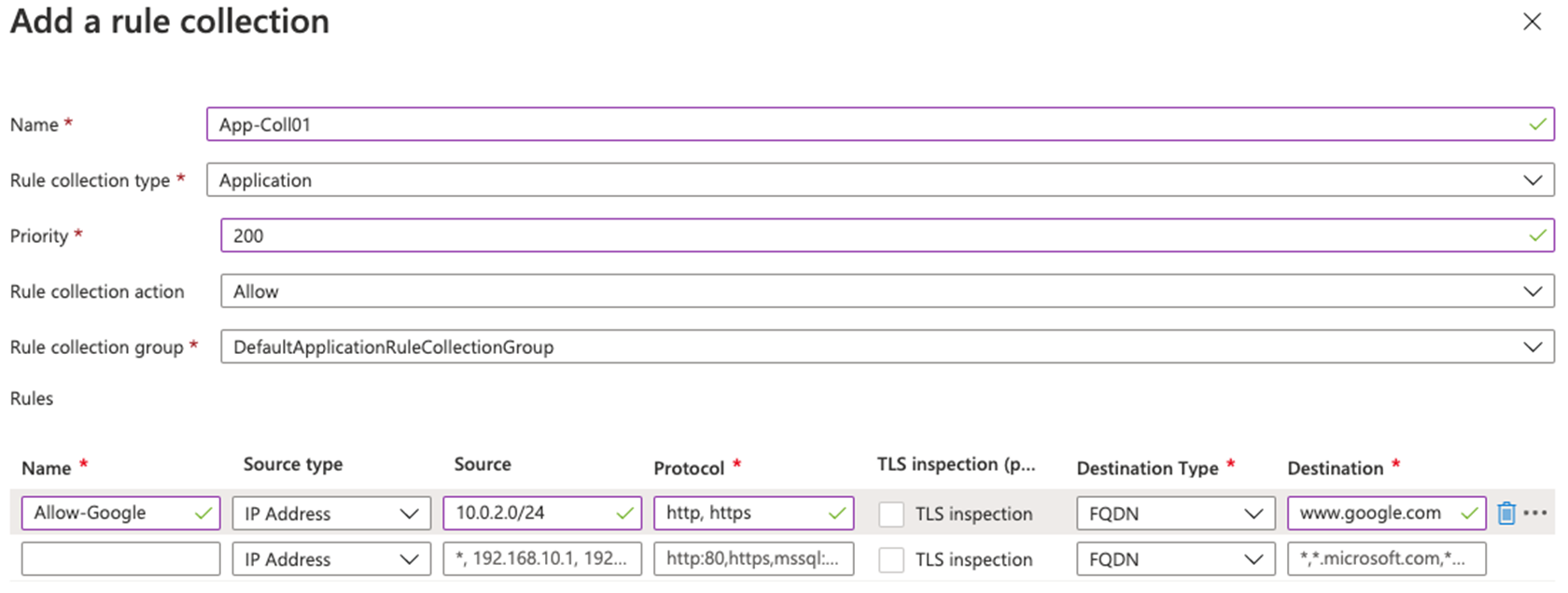Tick TLS inspection checkbox in empty rule row
The width and height of the screenshot is (1568, 593).
[891, 559]
